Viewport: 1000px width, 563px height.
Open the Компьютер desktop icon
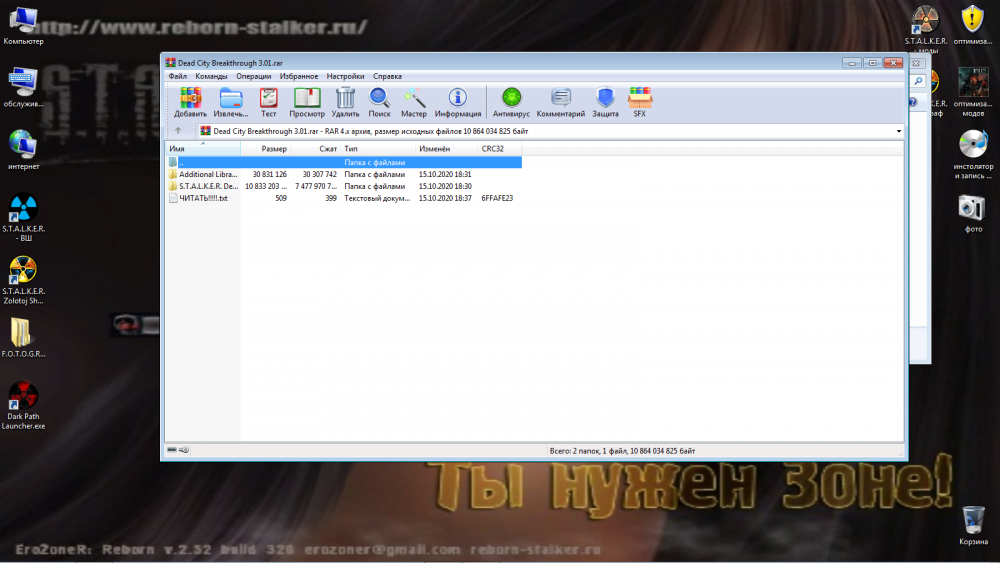(x=24, y=26)
